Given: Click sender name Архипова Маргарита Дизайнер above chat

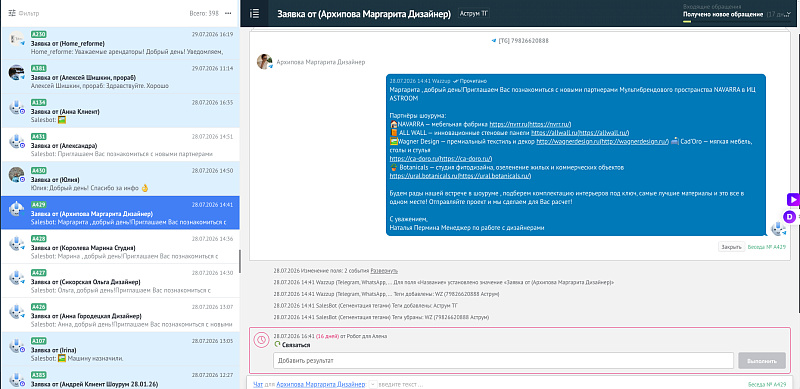Looking at the screenshot, I should pyautogui.click(x=321, y=62).
